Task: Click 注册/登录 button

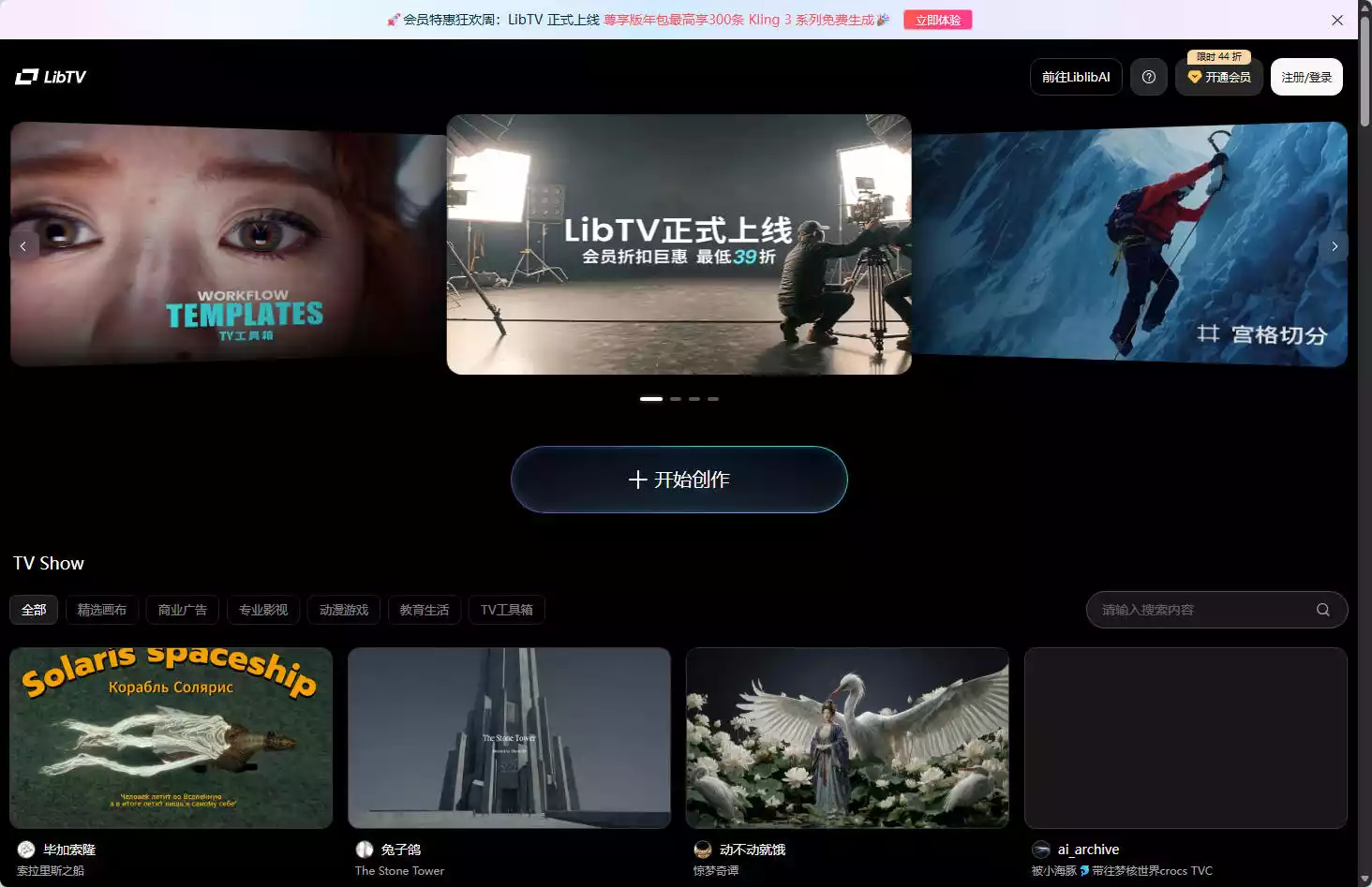Action: click(1306, 77)
